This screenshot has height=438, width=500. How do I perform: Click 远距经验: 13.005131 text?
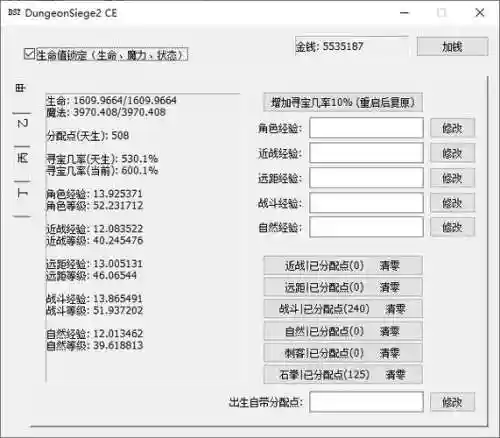pyautogui.click(x=95, y=264)
